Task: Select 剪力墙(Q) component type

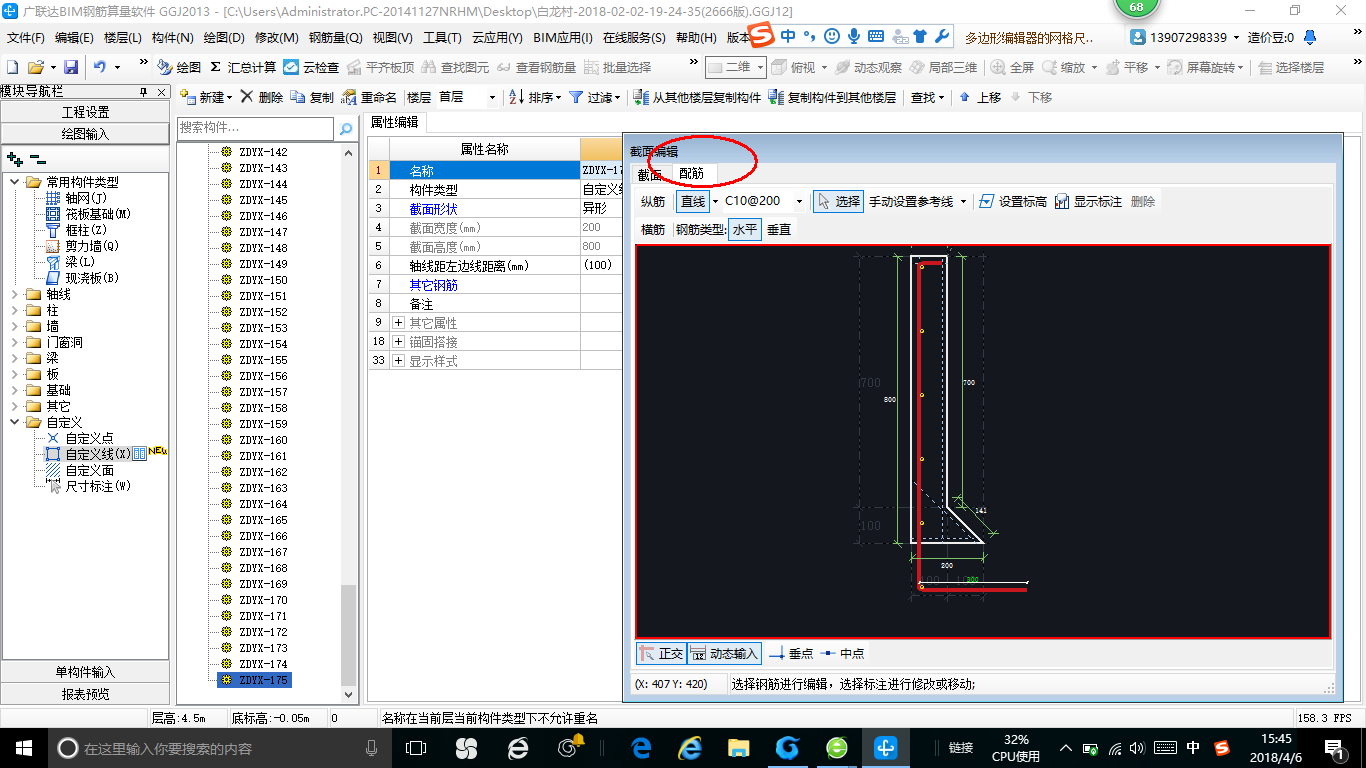Action: point(83,246)
